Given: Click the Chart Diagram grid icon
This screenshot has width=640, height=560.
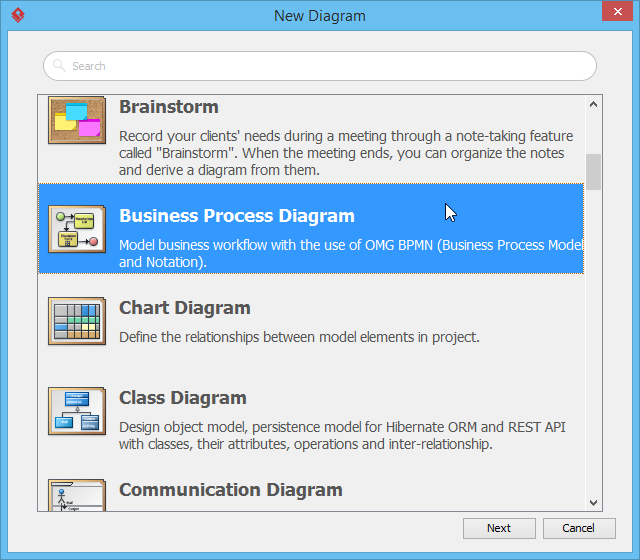Looking at the screenshot, I should [x=77, y=321].
